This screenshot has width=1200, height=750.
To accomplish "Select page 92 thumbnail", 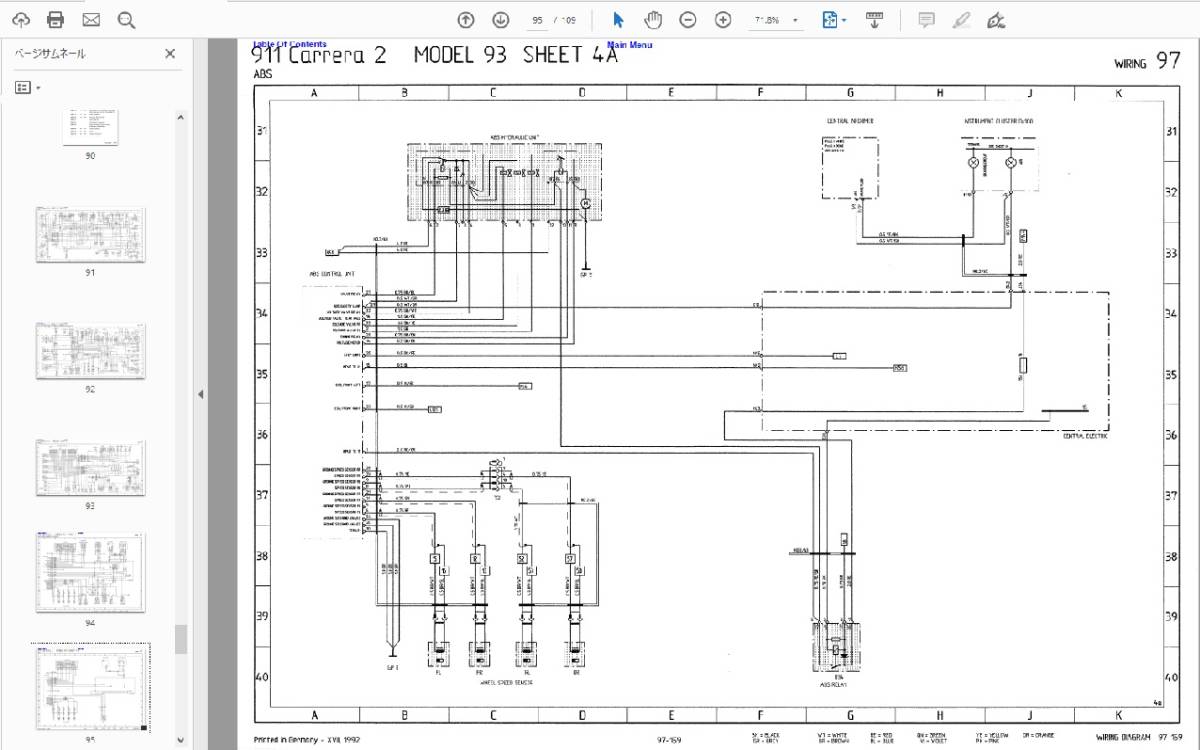I will pos(90,351).
